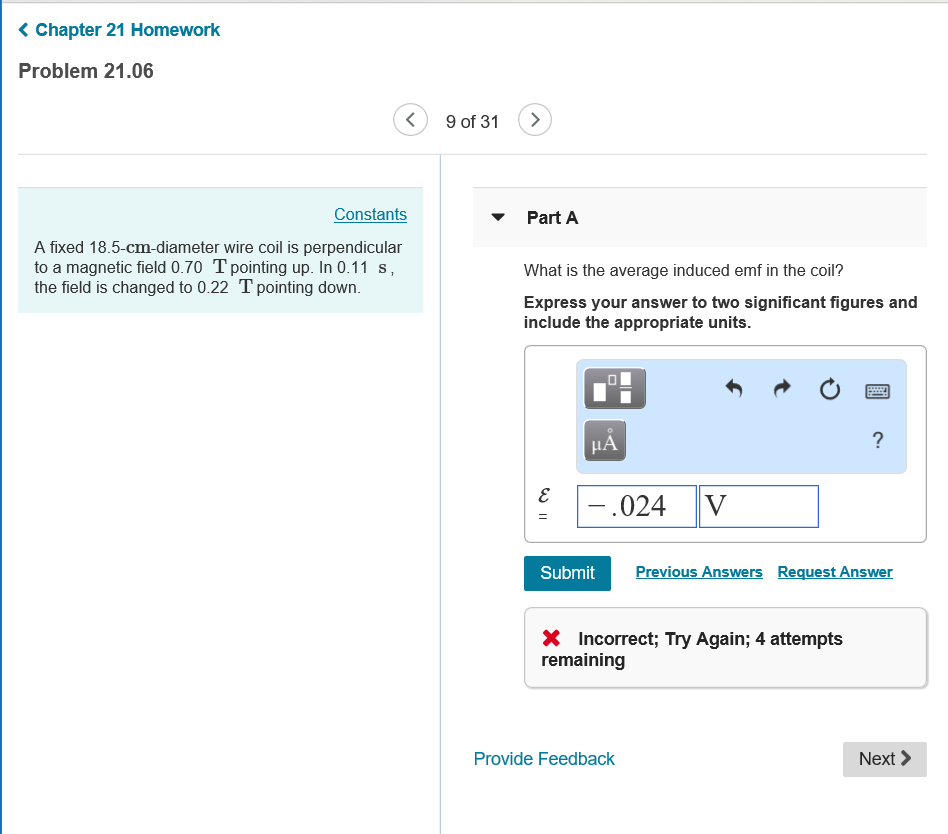This screenshot has width=948, height=834.
Task: Open the Constants link
Action: (370, 214)
